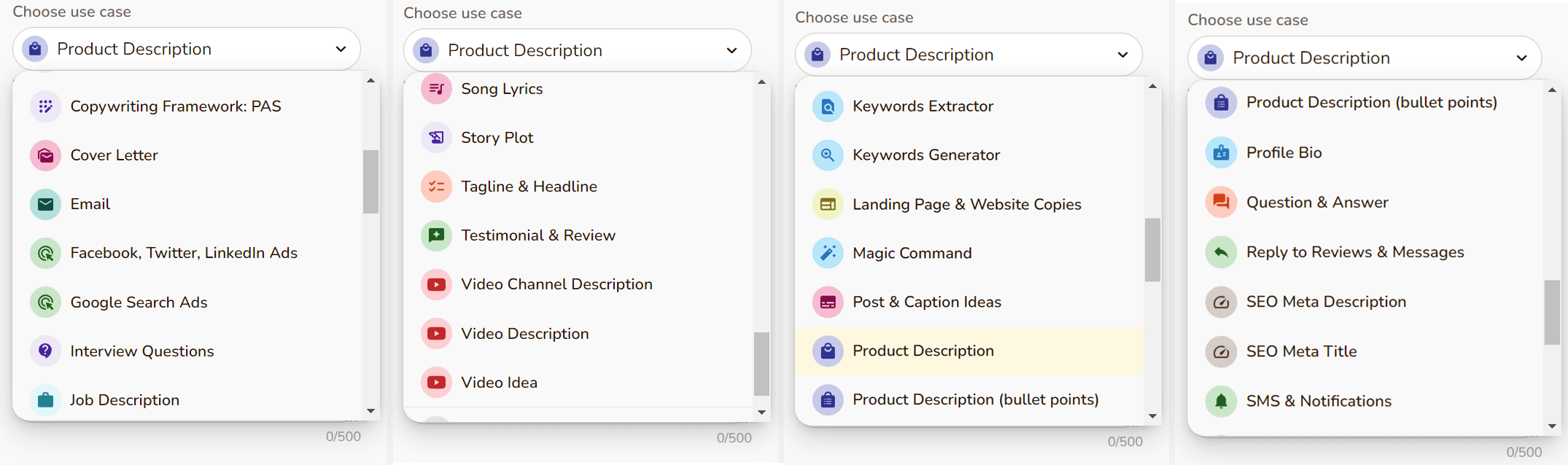Click the Video Idea YouTube icon
Image resolution: width=1568 pixels, height=465 pixels.
pyautogui.click(x=436, y=383)
